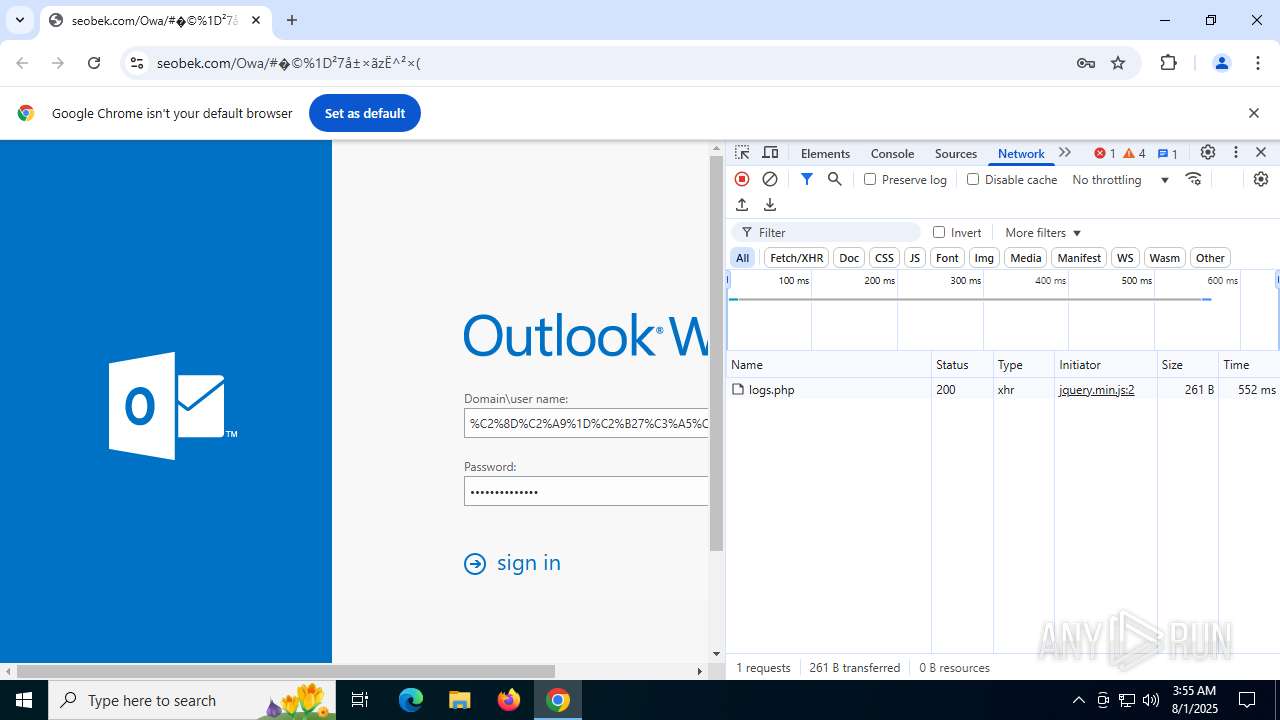Reload the current page
1280x720 pixels.
pos(94,63)
